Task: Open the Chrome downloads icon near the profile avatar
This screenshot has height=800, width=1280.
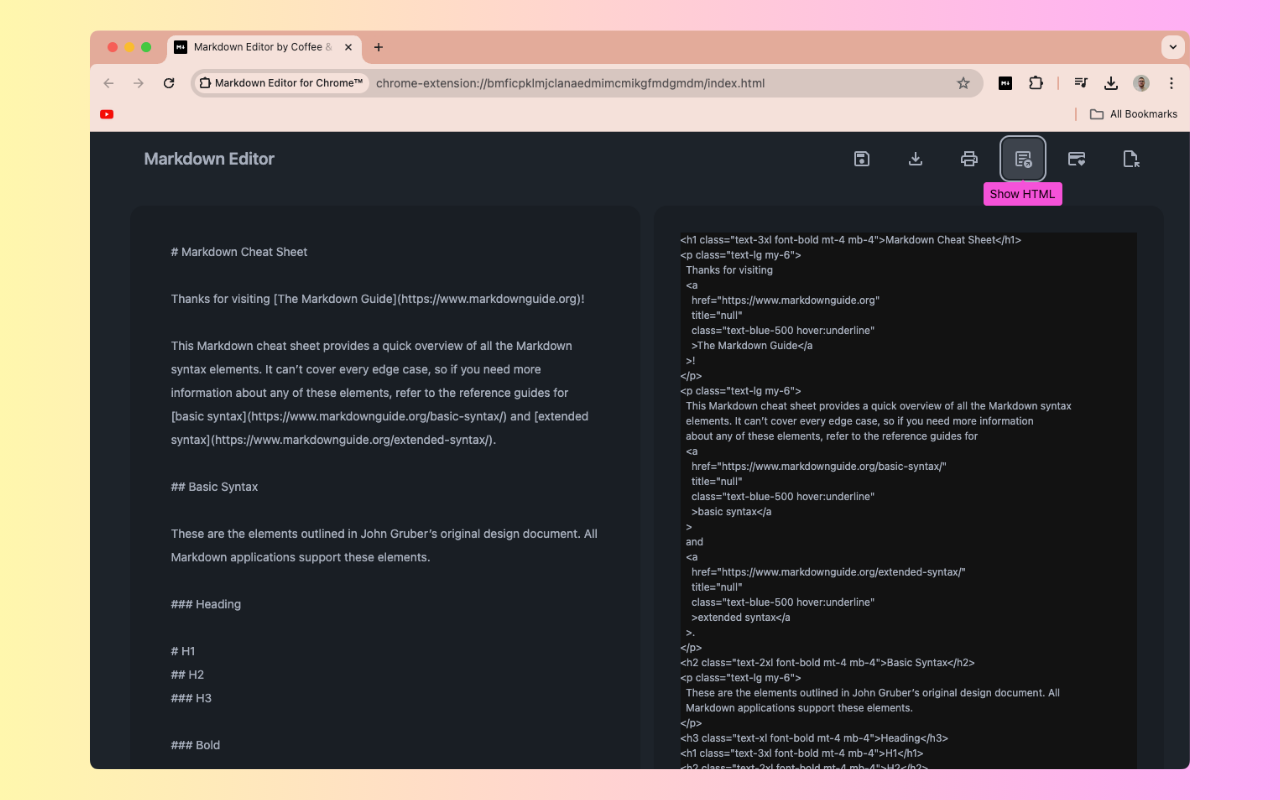Action: click(x=1110, y=83)
